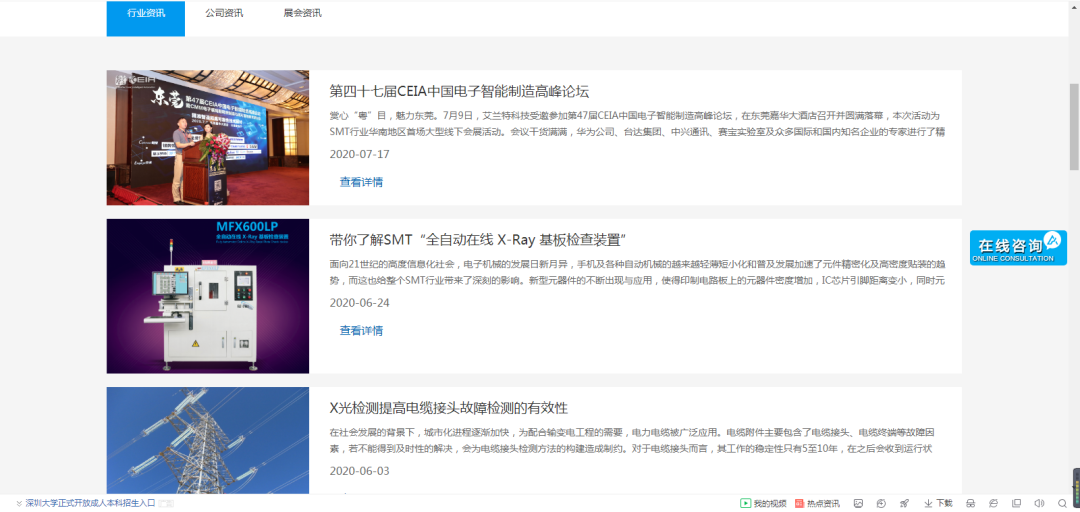Click the date 2020-06-03
The image size is (1080, 512).
click(360, 471)
